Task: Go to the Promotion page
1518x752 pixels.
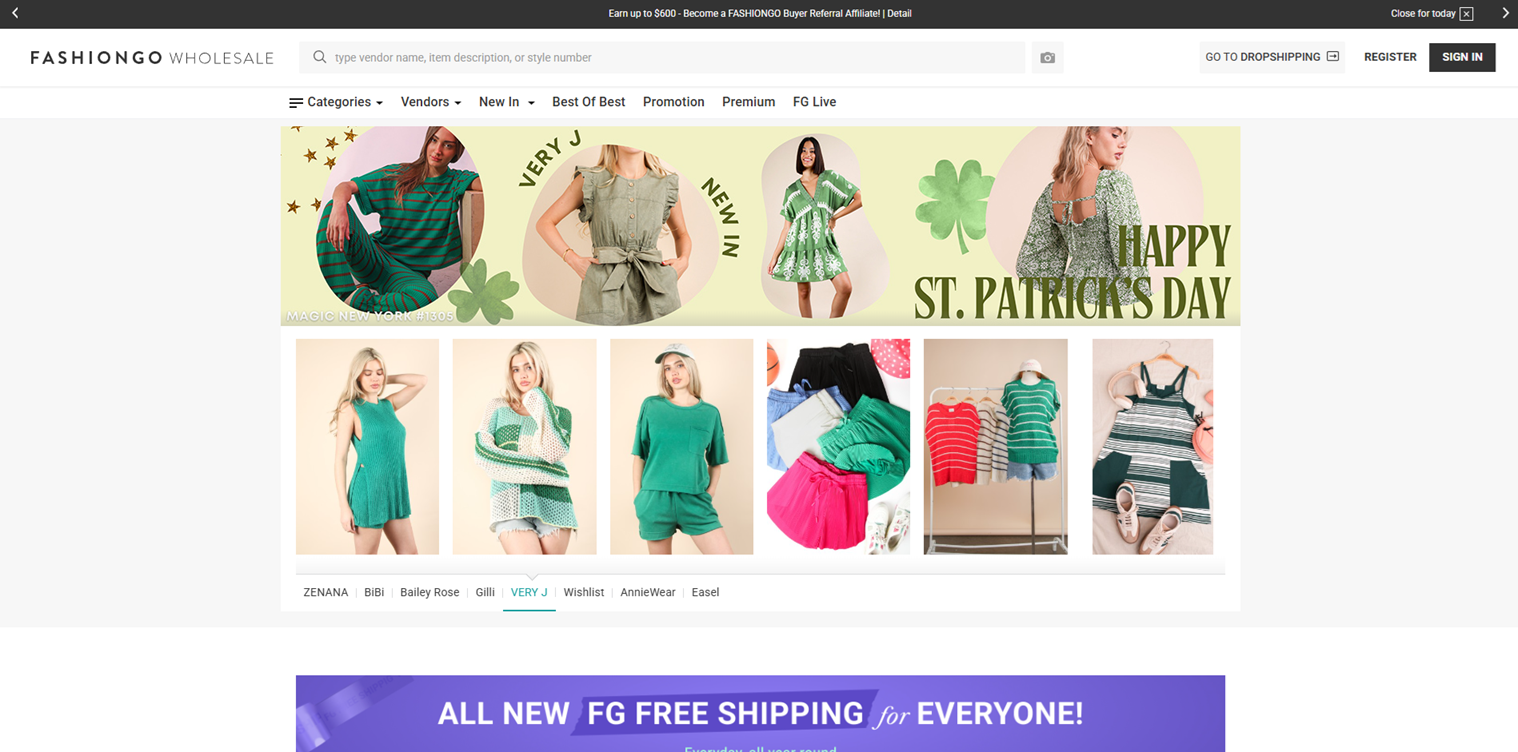Action: click(673, 102)
